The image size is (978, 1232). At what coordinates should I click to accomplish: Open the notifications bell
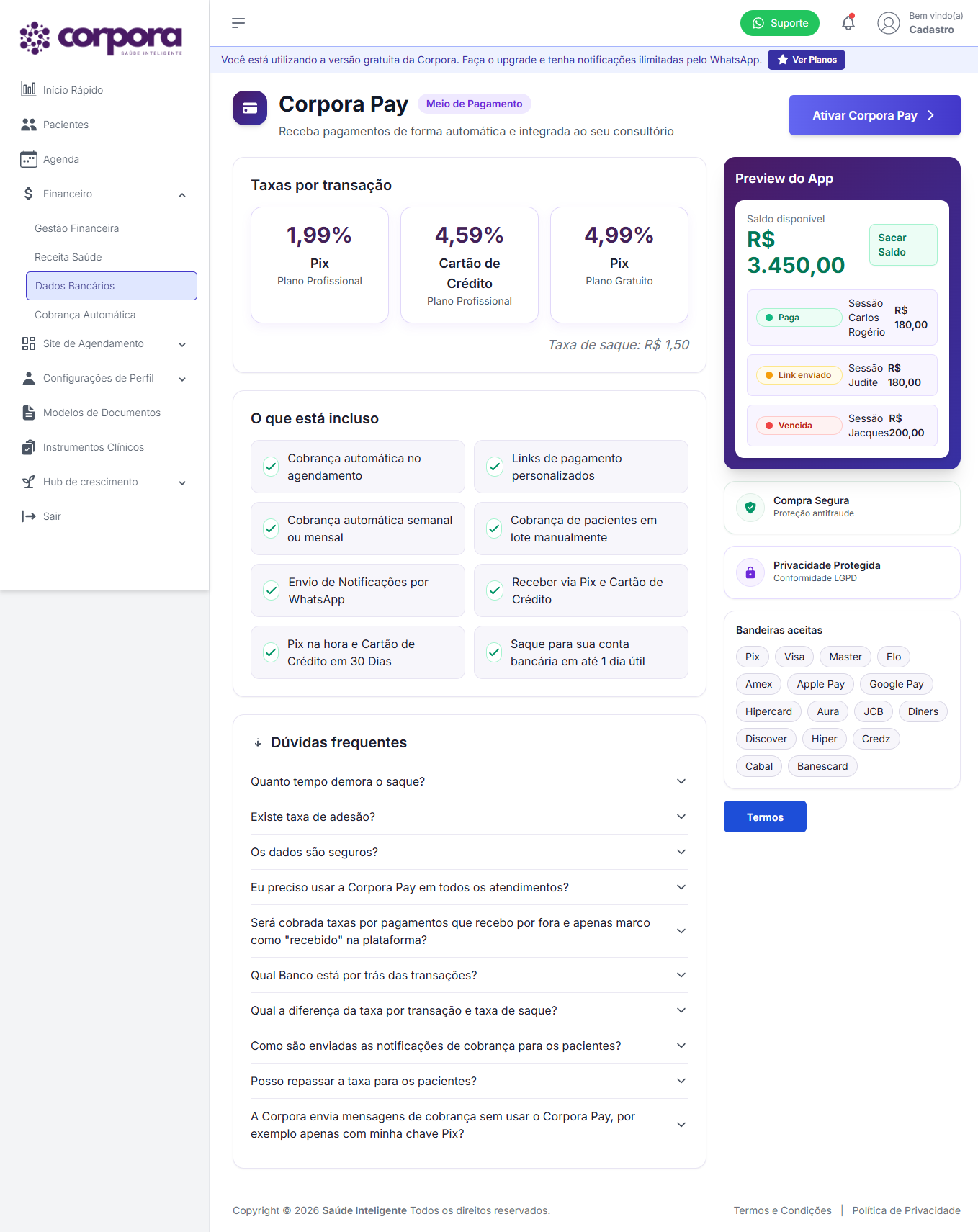[x=848, y=23]
